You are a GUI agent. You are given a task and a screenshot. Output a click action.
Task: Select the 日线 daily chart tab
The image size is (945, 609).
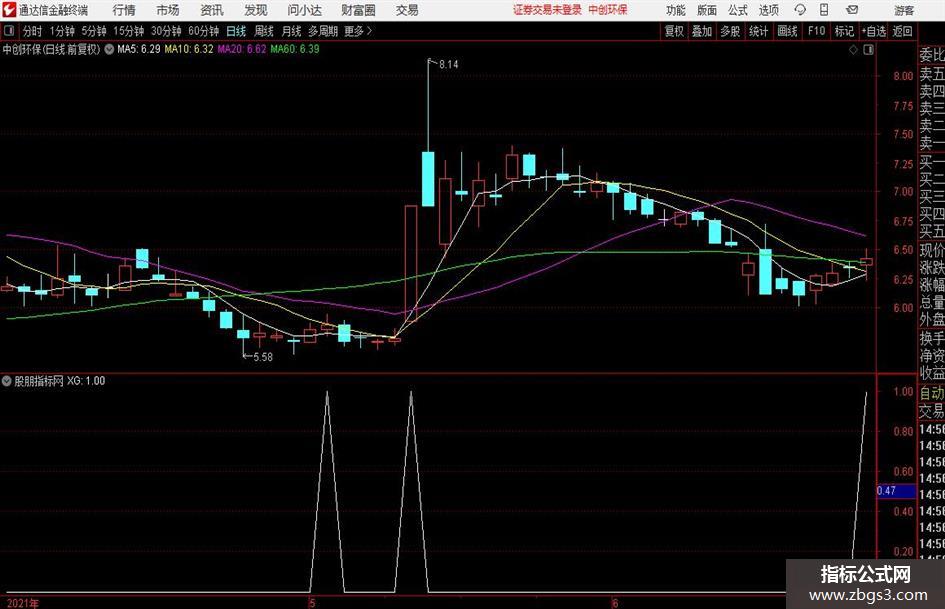pyautogui.click(x=236, y=31)
